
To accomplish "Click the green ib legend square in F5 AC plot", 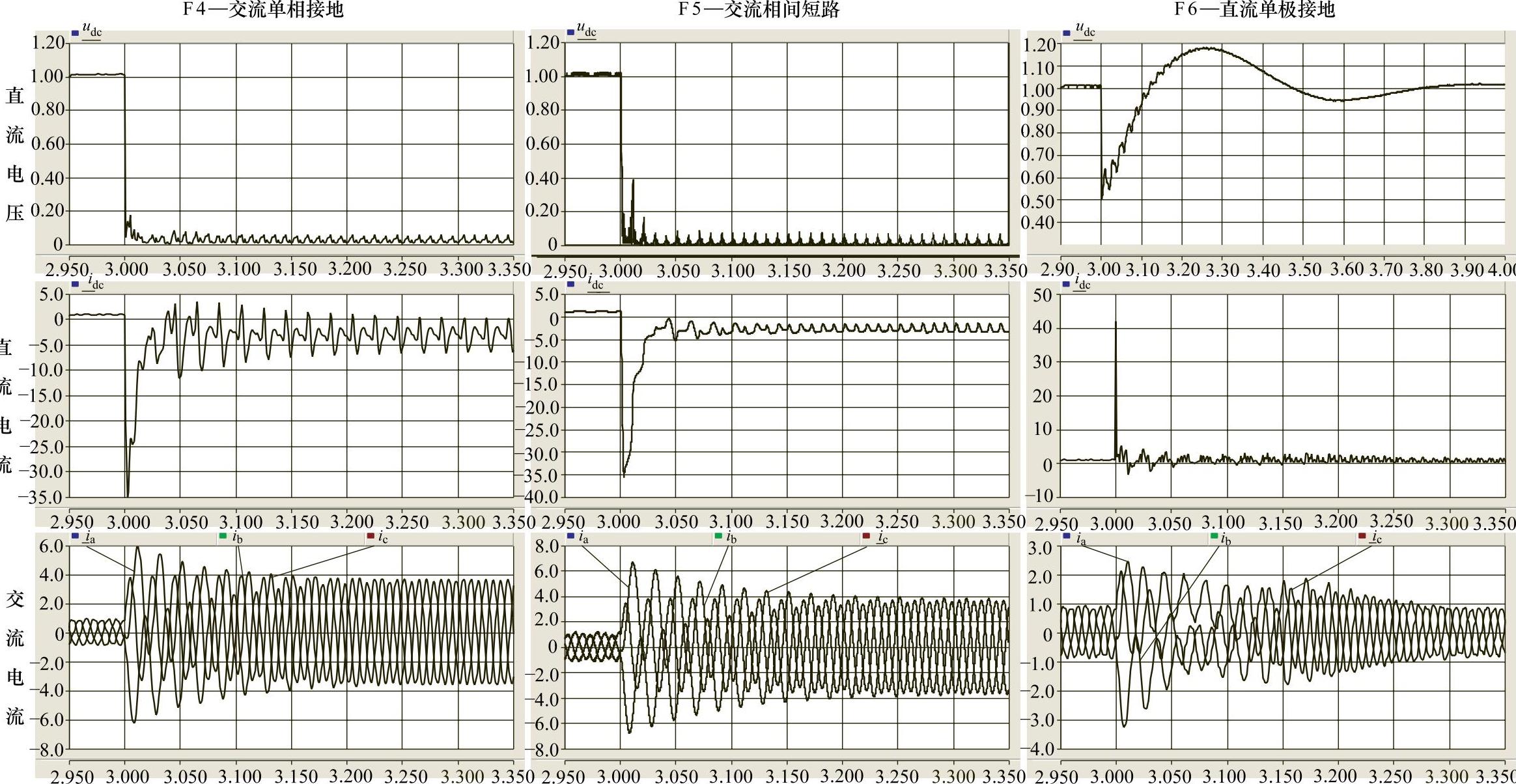I will point(718,537).
